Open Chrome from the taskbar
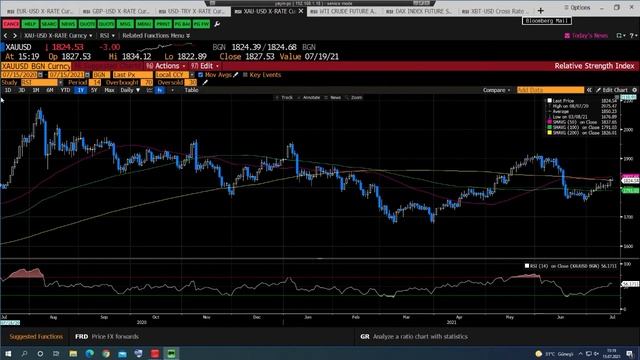640x360 pixels. [106, 353]
